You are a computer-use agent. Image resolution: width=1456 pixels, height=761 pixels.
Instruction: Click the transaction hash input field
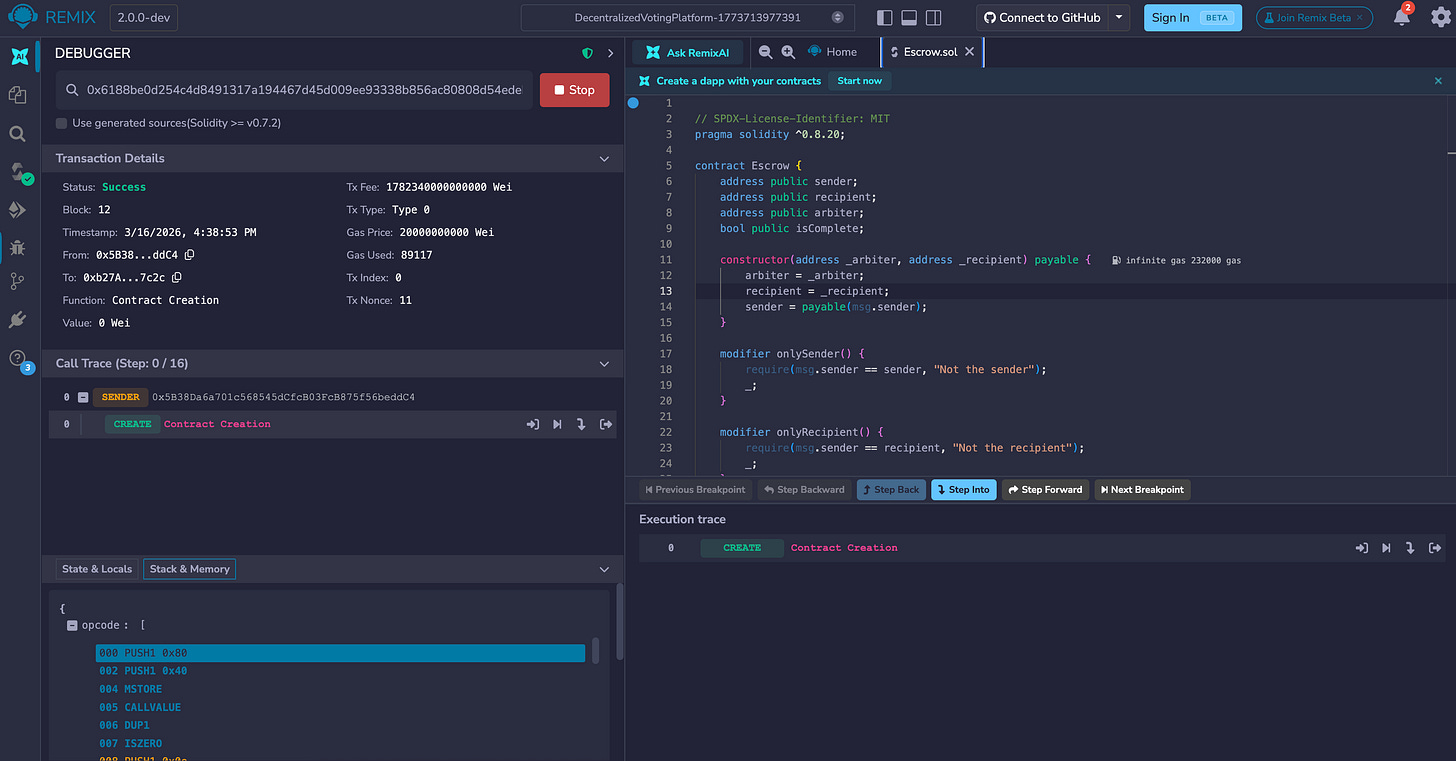295,90
